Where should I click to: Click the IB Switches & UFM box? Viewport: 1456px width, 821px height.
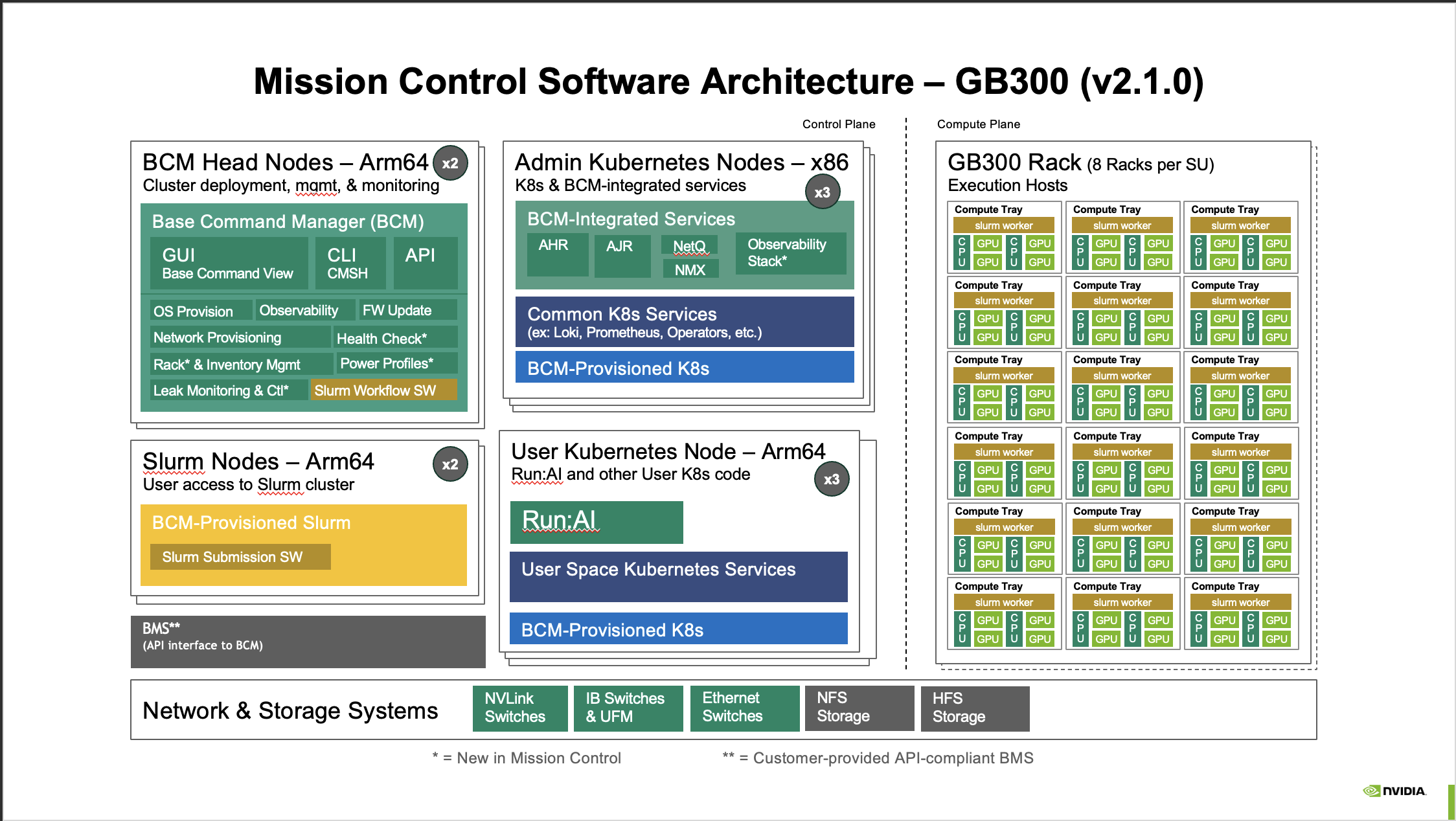628,708
